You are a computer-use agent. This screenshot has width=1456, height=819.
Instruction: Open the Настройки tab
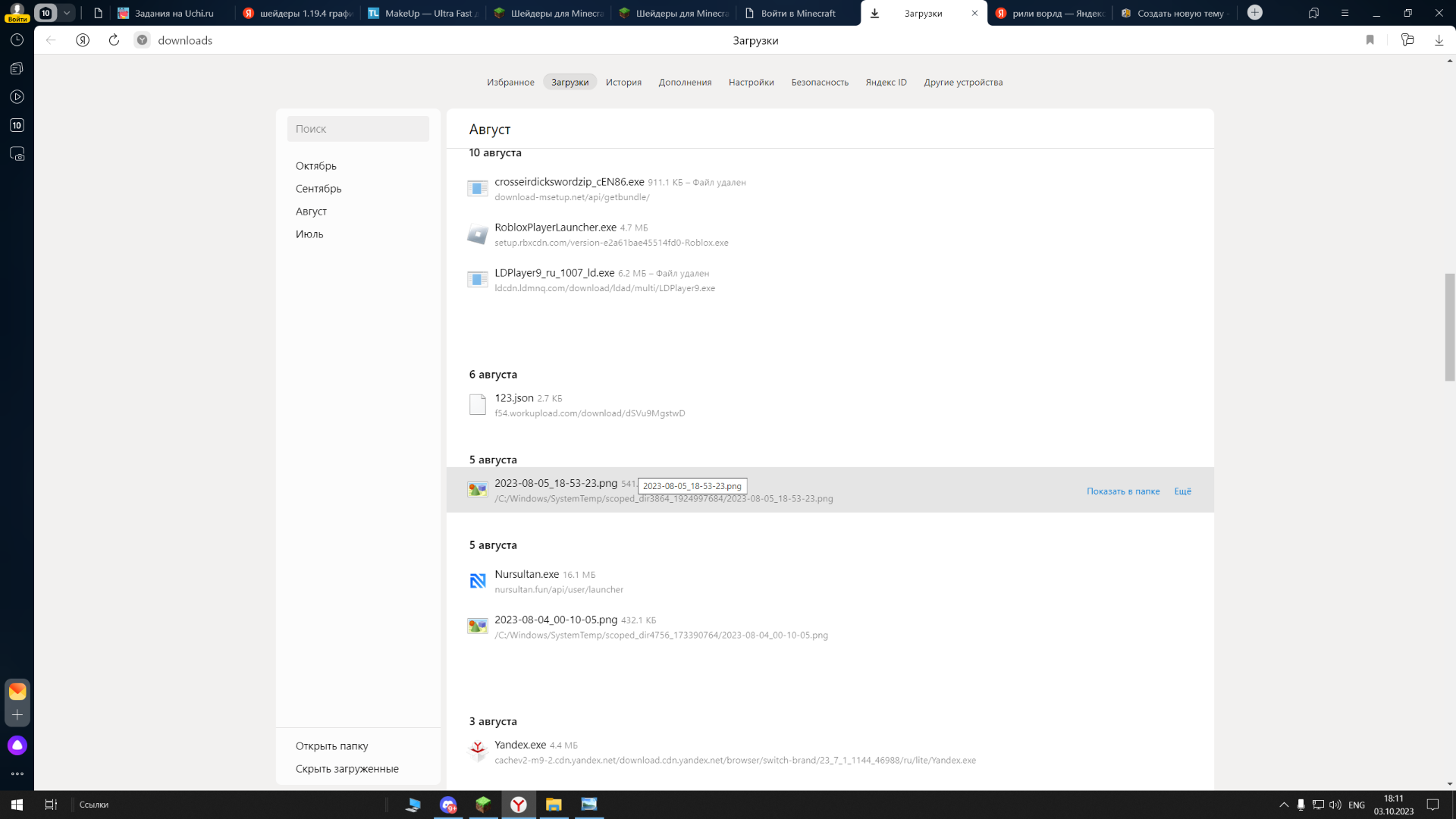click(751, 82)
